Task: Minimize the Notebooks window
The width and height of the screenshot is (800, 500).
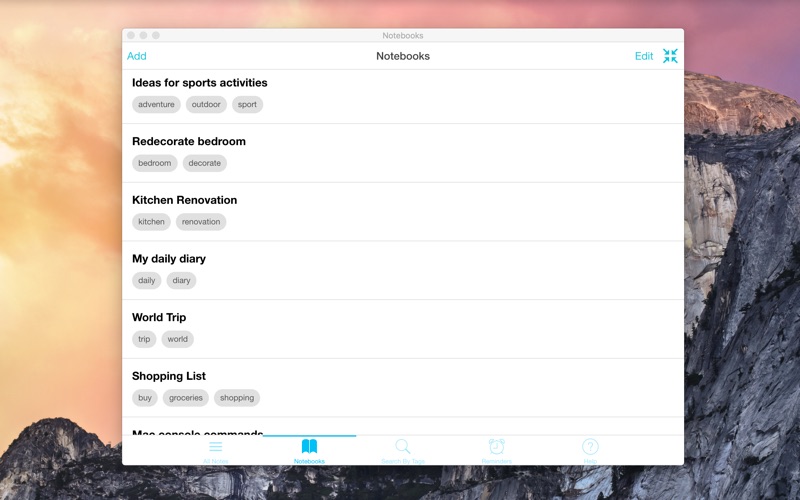Action: click(x=143, y=35)
